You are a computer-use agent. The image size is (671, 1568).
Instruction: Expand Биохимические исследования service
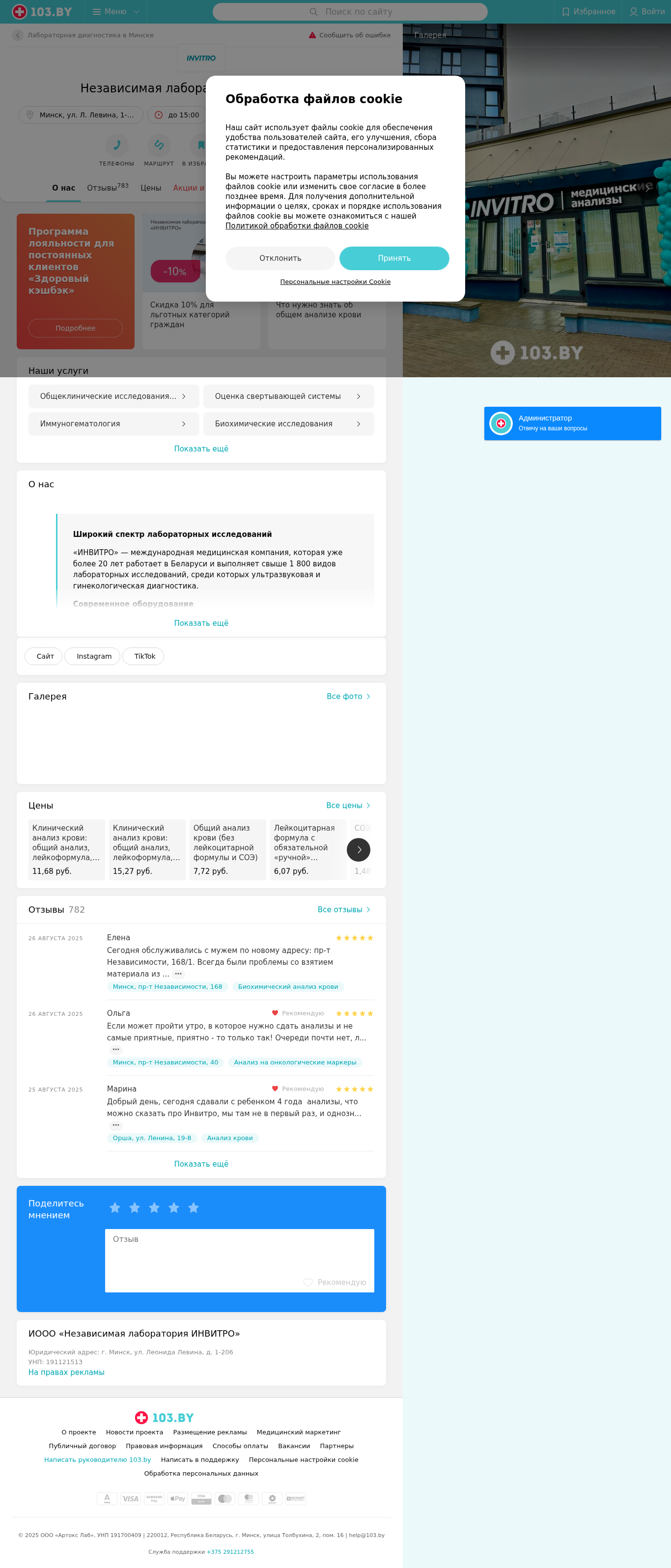tap(289, 423)
